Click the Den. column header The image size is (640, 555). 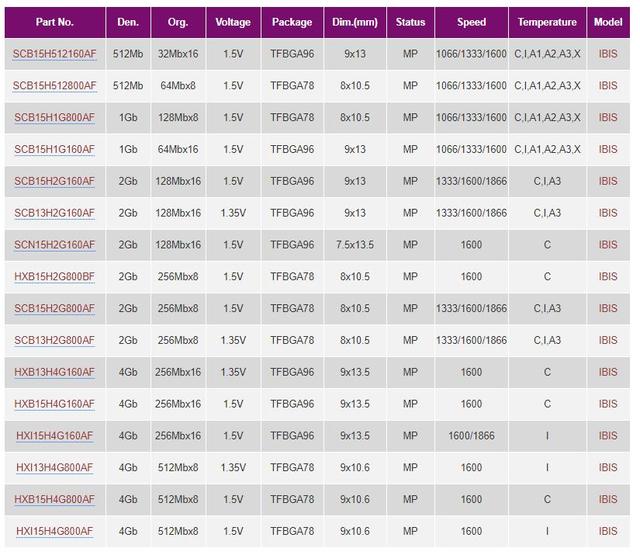pyautogui.click(x=128, y=22)
